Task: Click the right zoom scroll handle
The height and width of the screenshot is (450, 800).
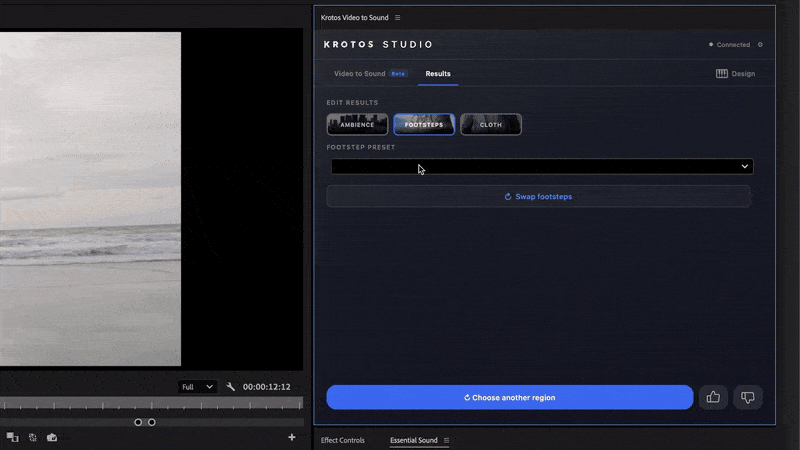Action: pyautogui.click(x=152, y=422)
